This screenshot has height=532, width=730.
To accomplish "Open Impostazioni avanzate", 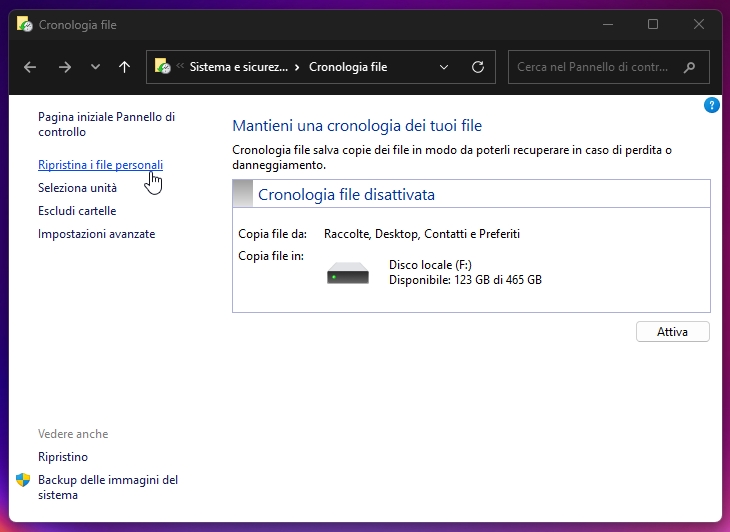I will coord(97,234).
